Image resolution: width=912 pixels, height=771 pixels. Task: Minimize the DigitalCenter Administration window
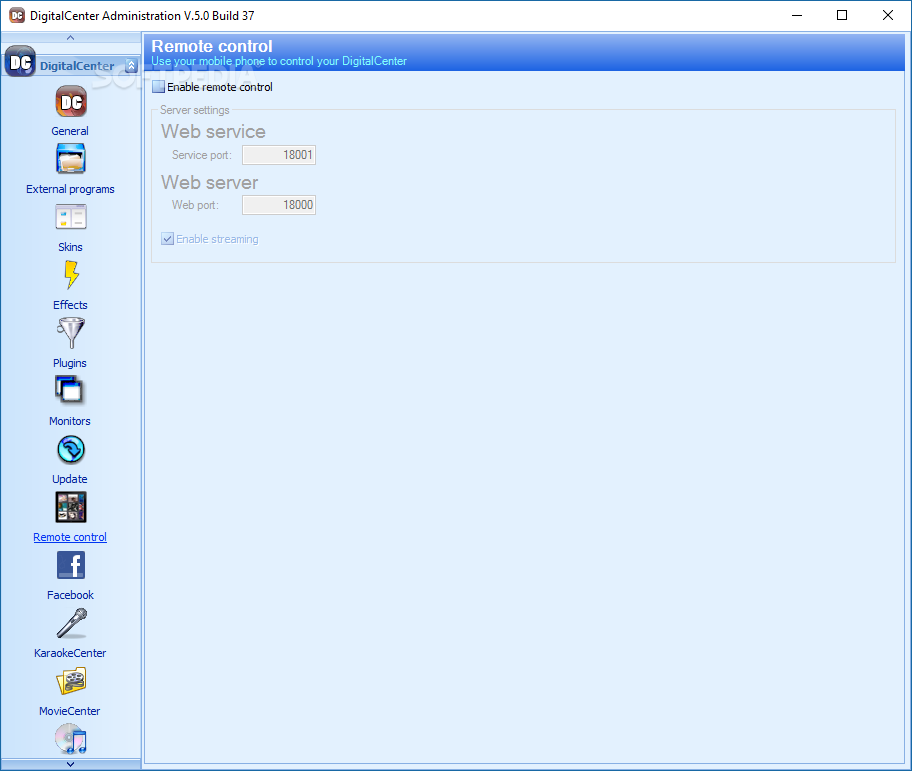(797, 15)
